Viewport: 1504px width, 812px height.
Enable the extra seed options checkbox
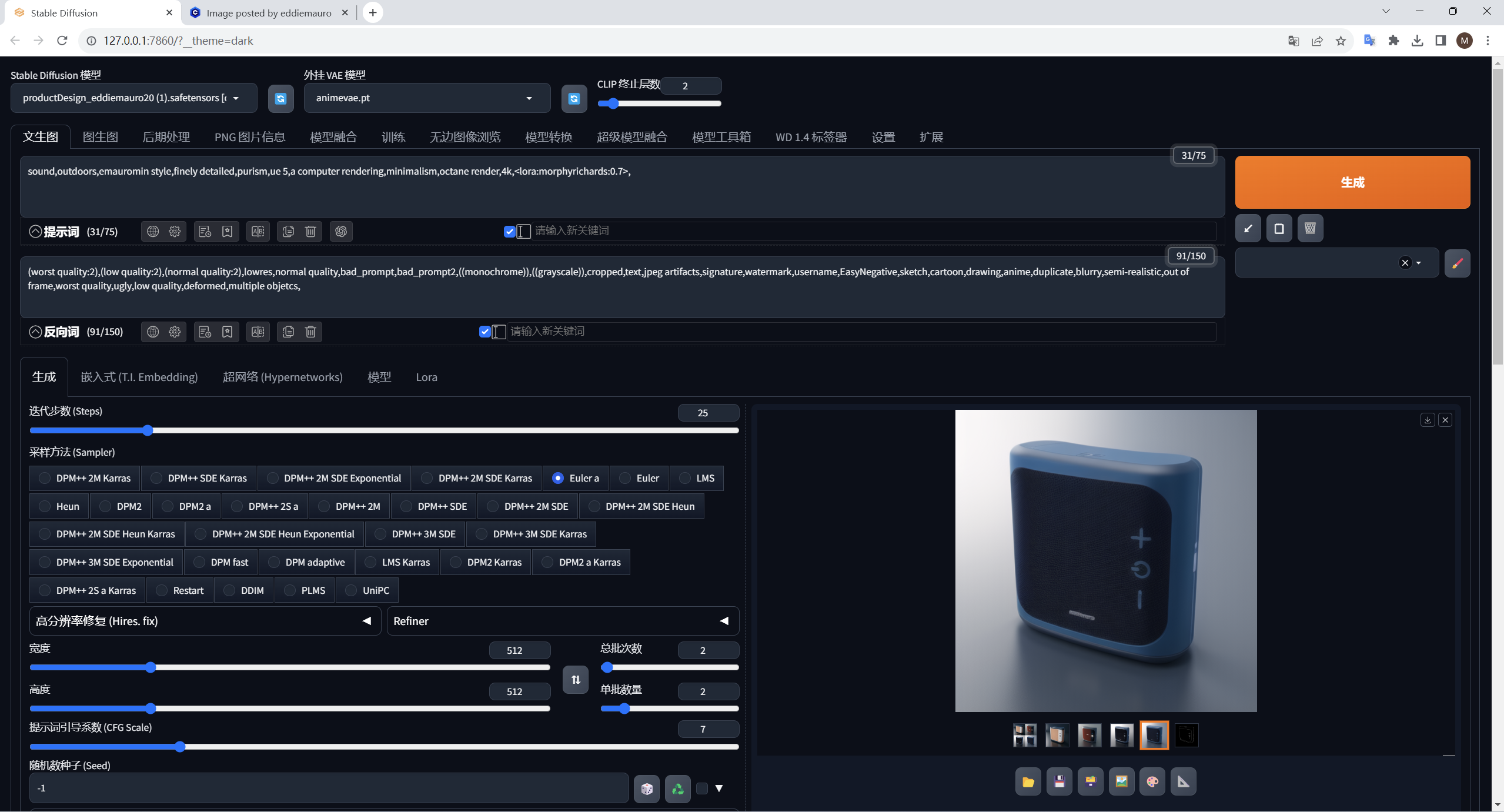point(702,788)
